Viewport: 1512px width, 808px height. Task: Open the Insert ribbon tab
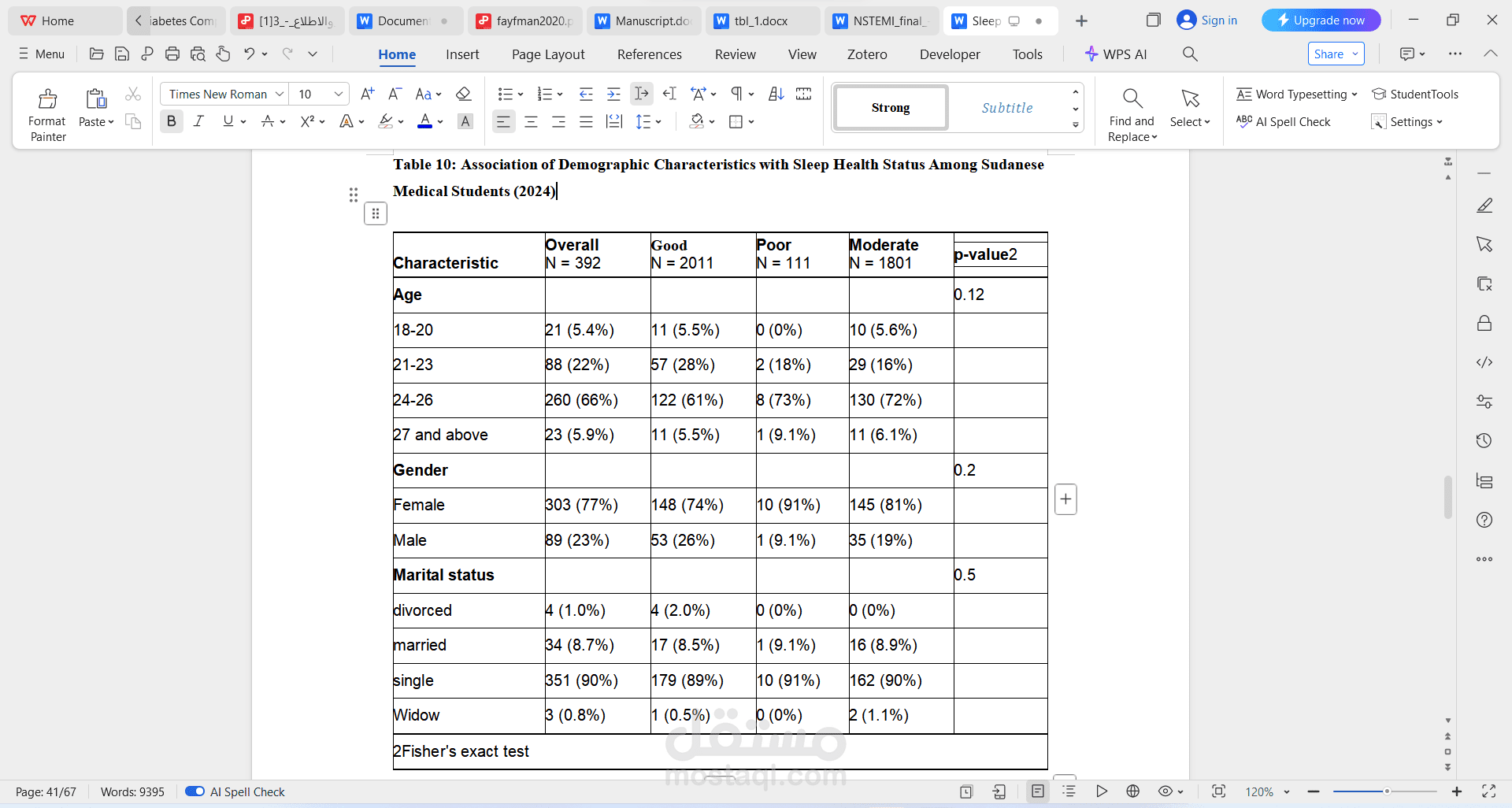(462, 54)
